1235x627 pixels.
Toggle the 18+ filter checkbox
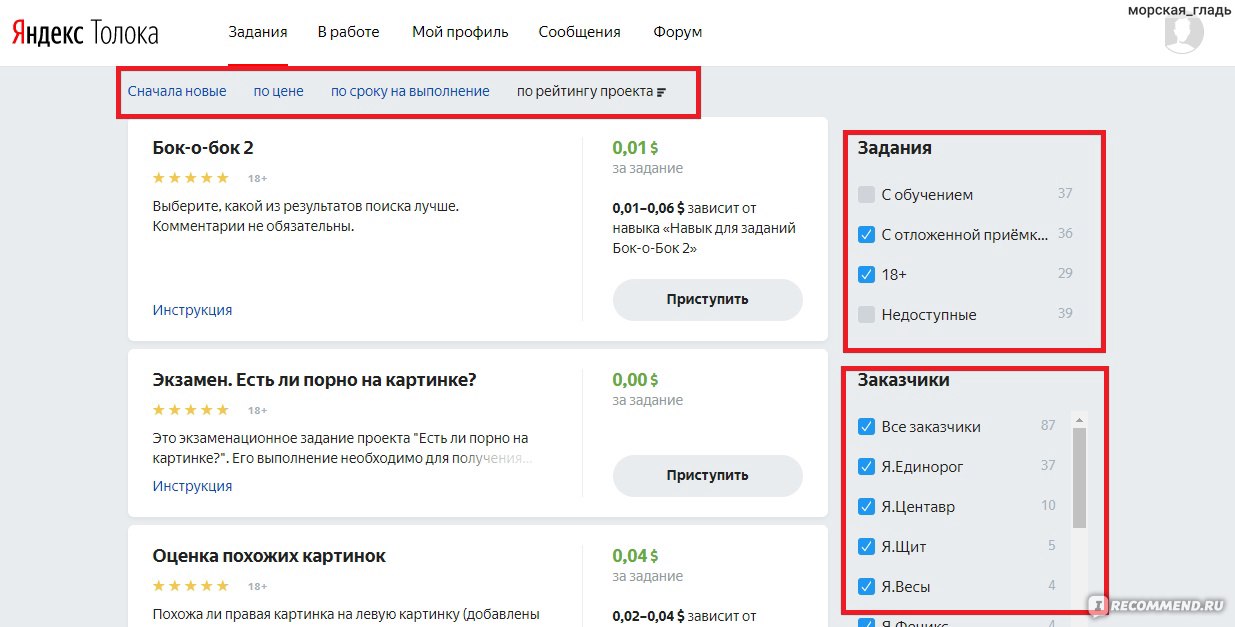(x=866, y=275)
